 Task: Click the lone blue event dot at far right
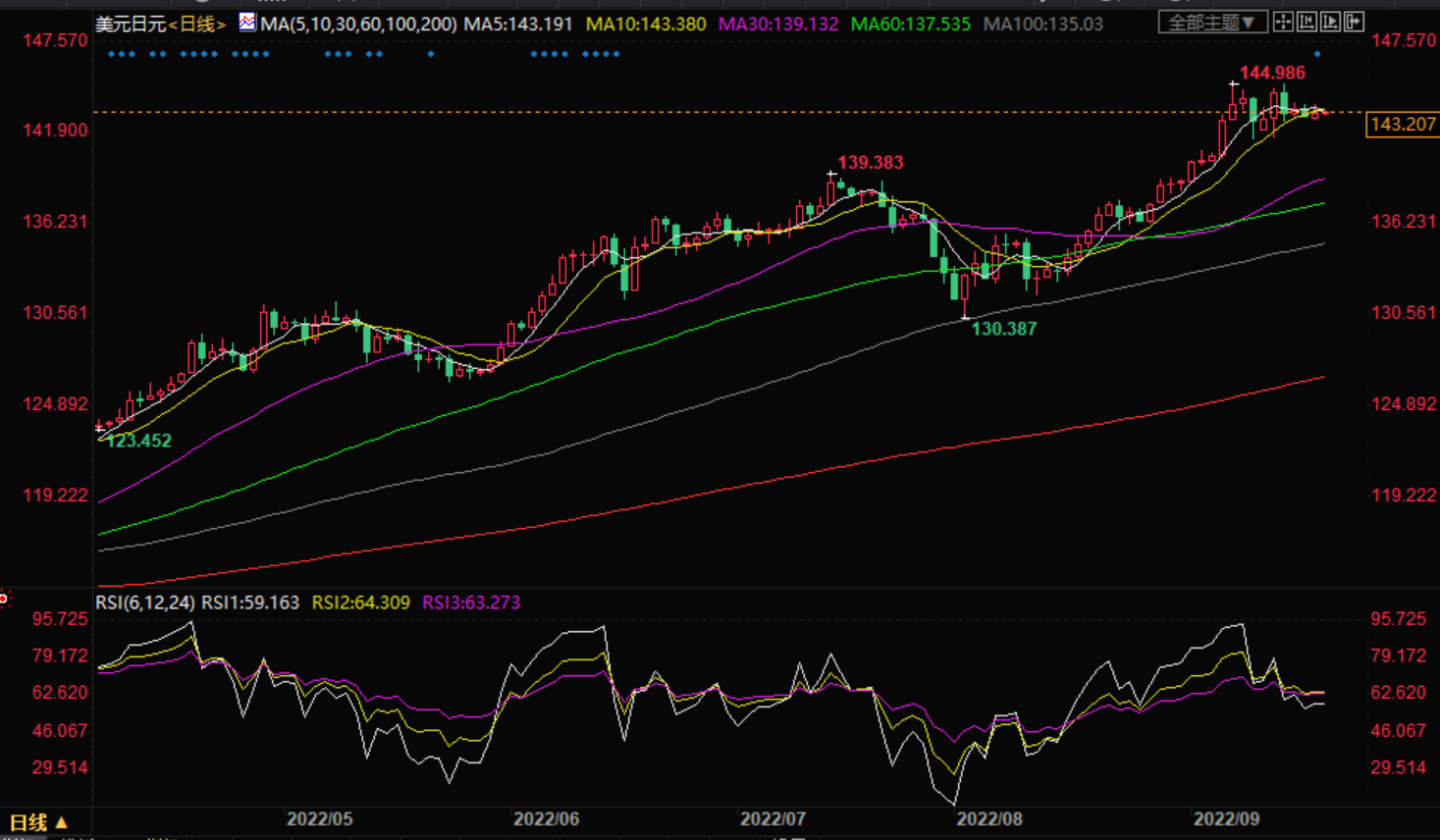point(1317,54)
